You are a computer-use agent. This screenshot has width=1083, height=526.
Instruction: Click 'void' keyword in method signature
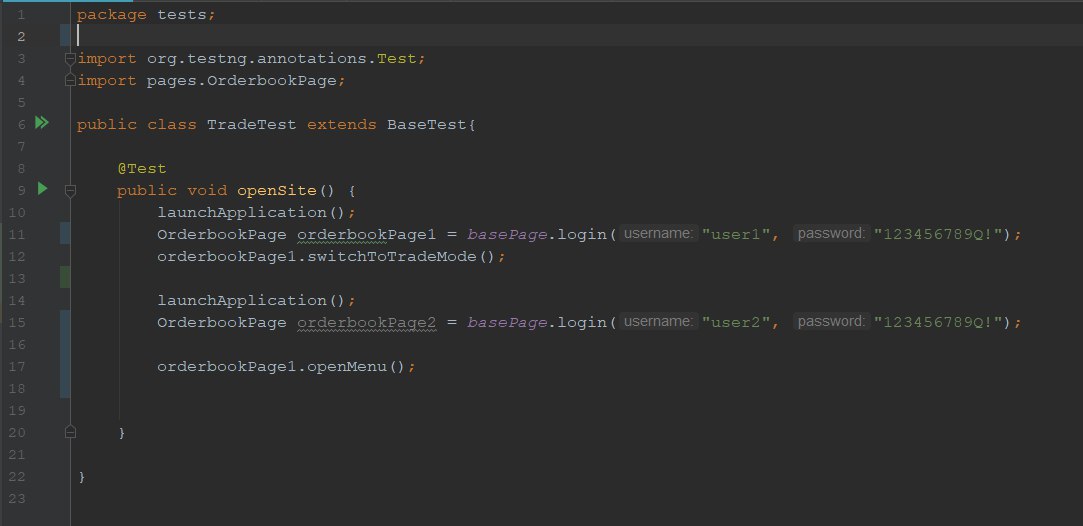(x=207, y=191)
